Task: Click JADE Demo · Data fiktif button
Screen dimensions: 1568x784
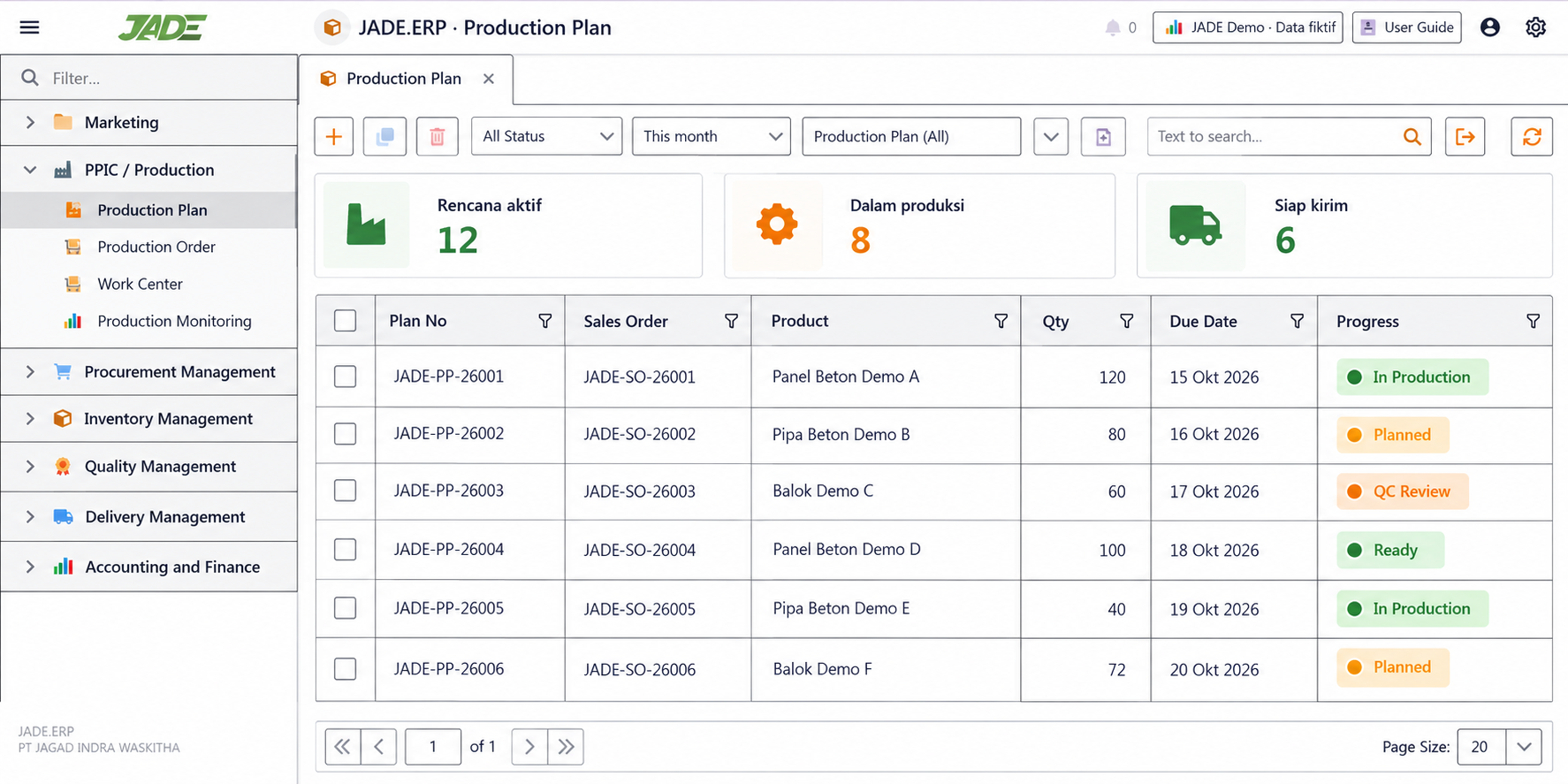Action: [x=1248, y=27]
